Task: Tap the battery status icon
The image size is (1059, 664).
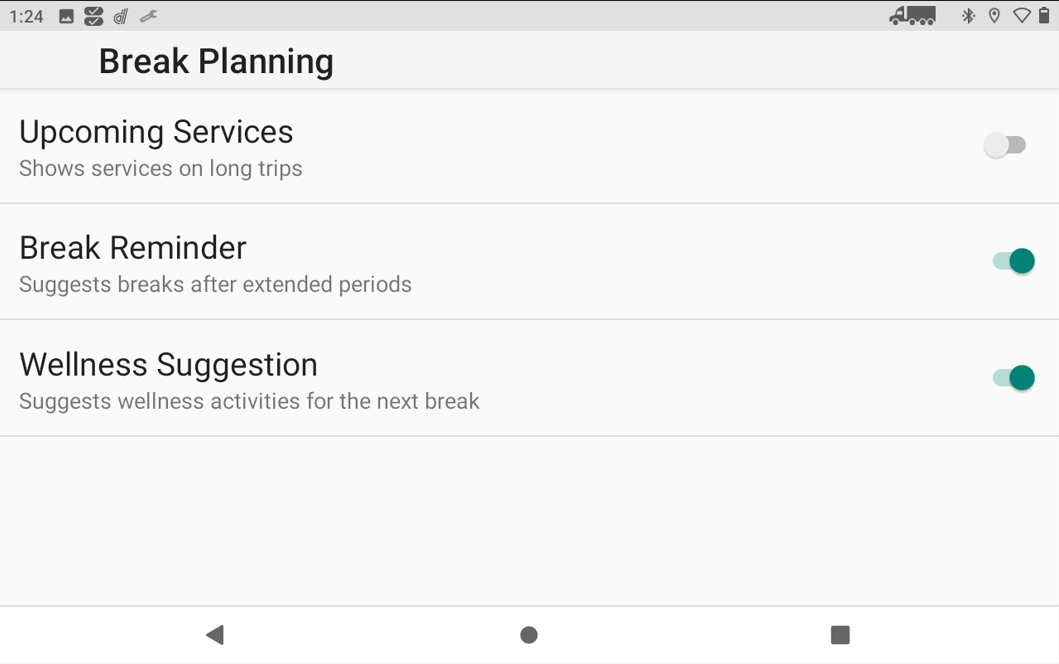Action: tap(1044, 16)
